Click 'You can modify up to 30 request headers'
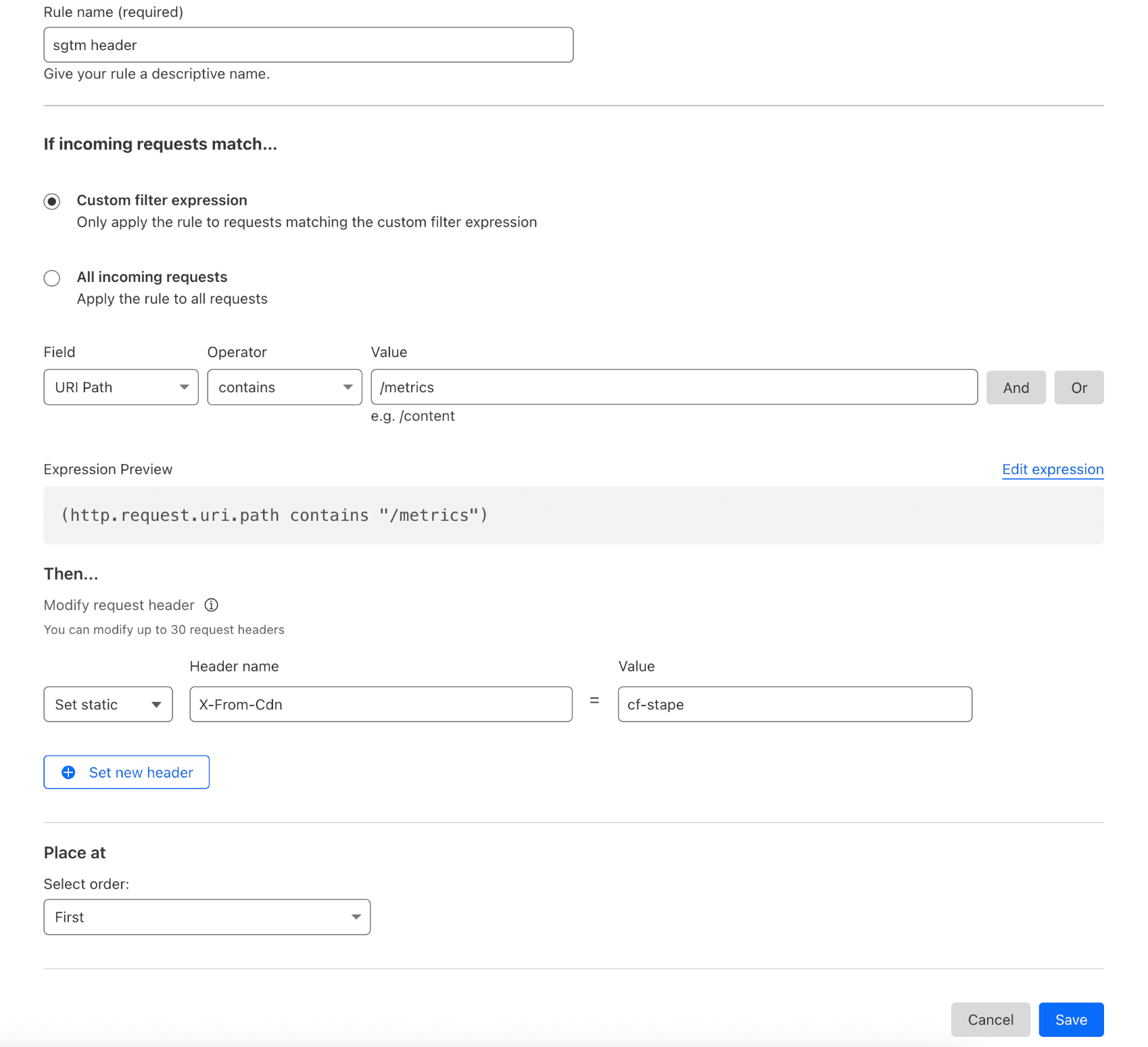1148x1047 pixels. click(x=164, y=630)
